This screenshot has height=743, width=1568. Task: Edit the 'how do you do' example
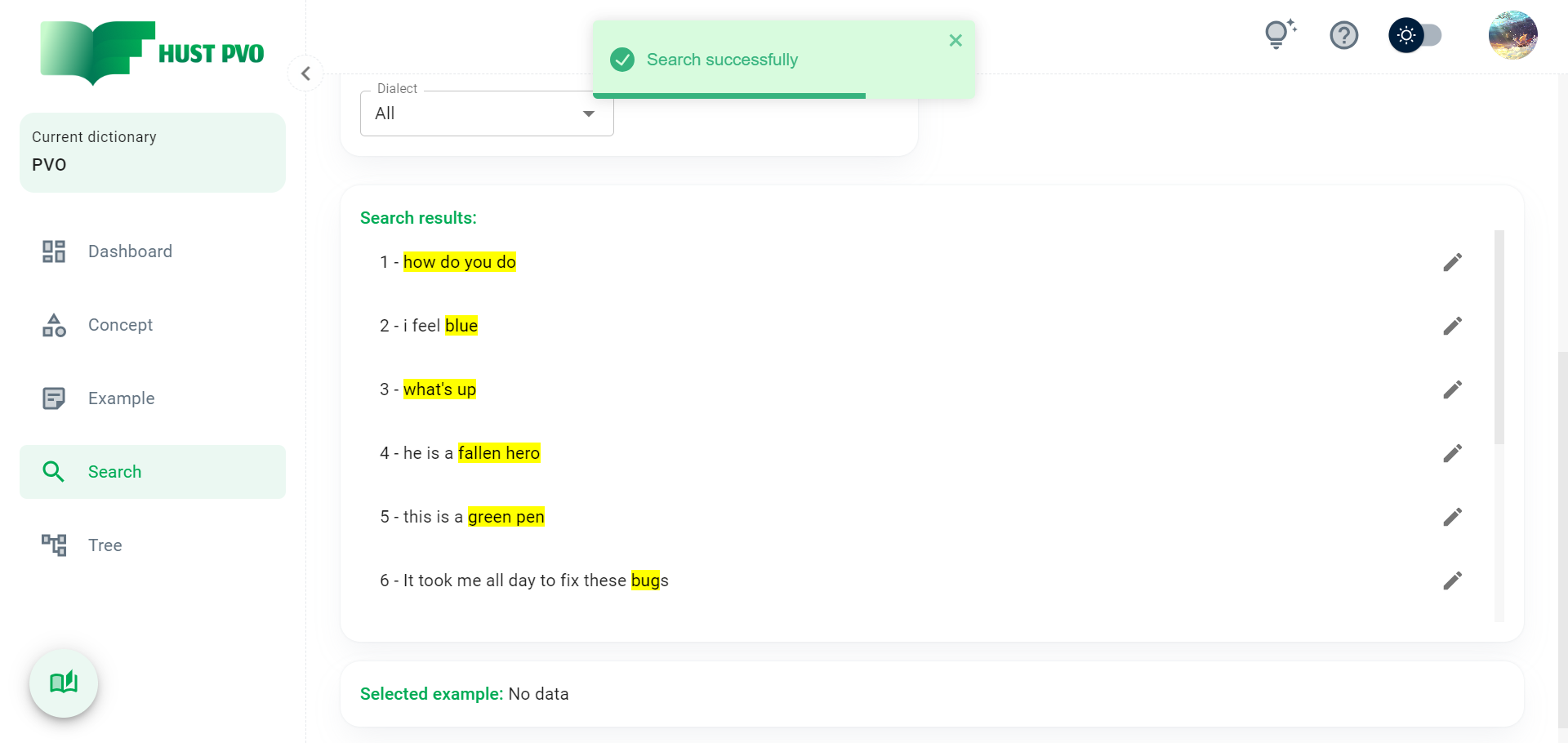pyautogui.click(x=1452, y=262)
